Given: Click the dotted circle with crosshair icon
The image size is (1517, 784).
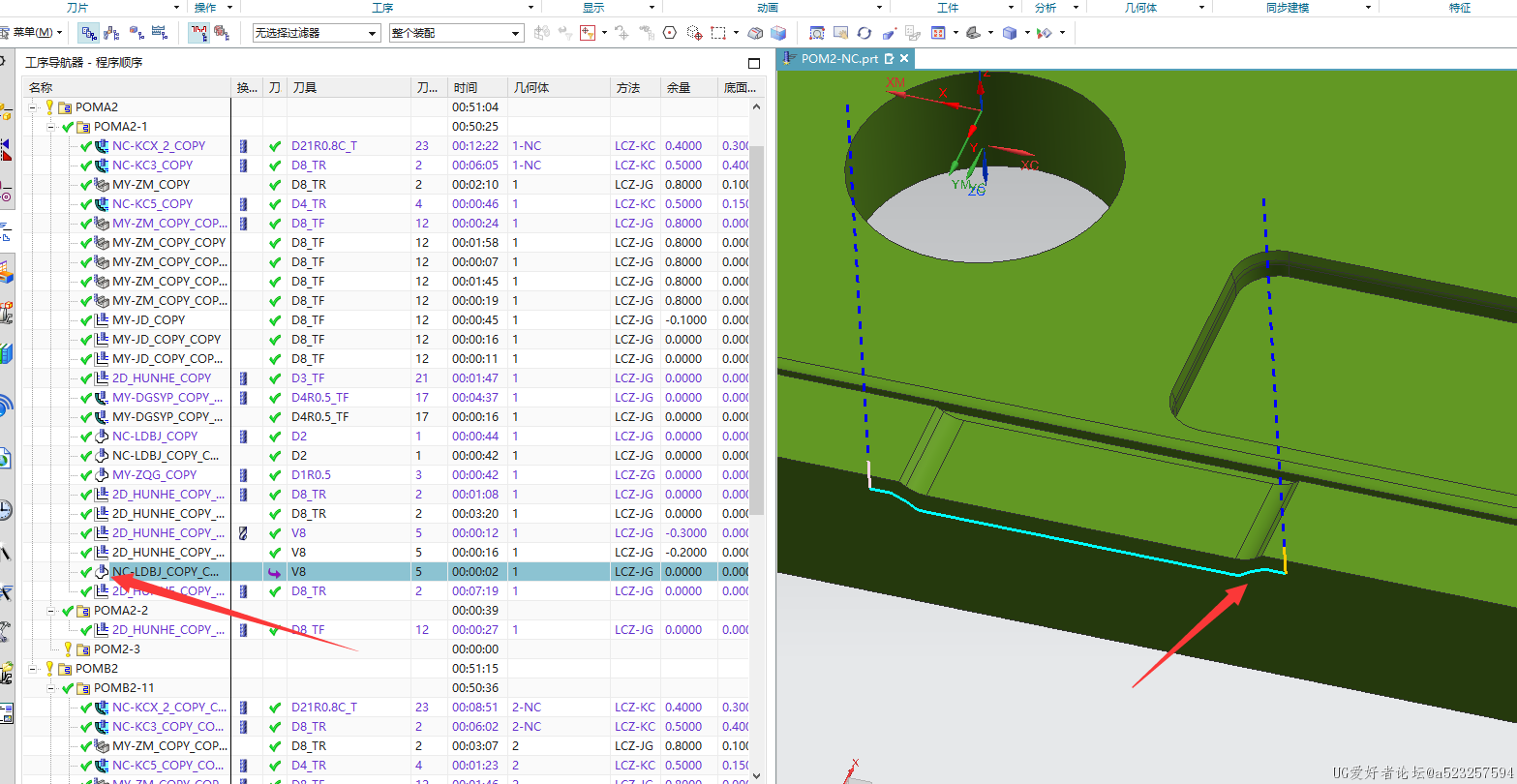Looking at the screenshot, I should coord(694,33).
